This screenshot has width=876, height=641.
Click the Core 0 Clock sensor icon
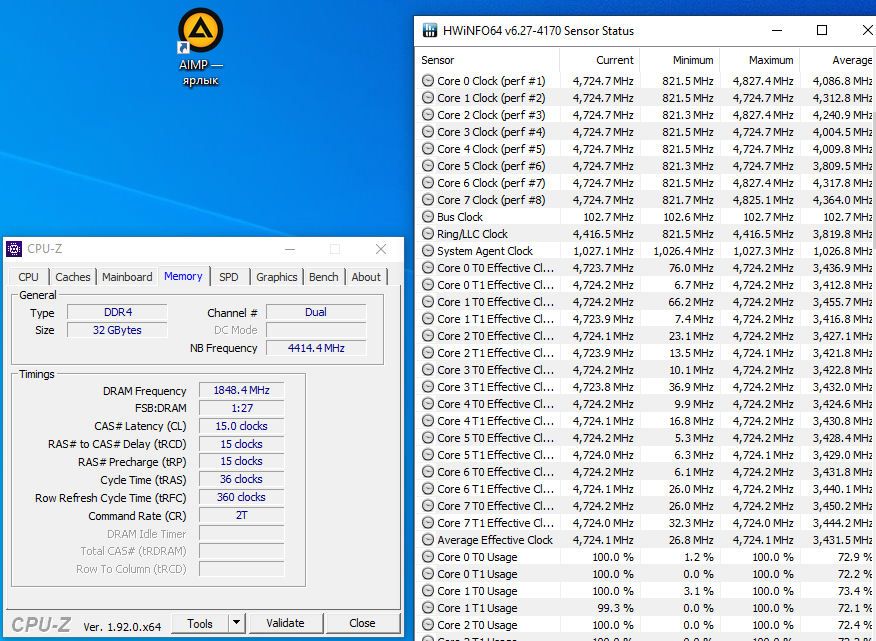428,80
